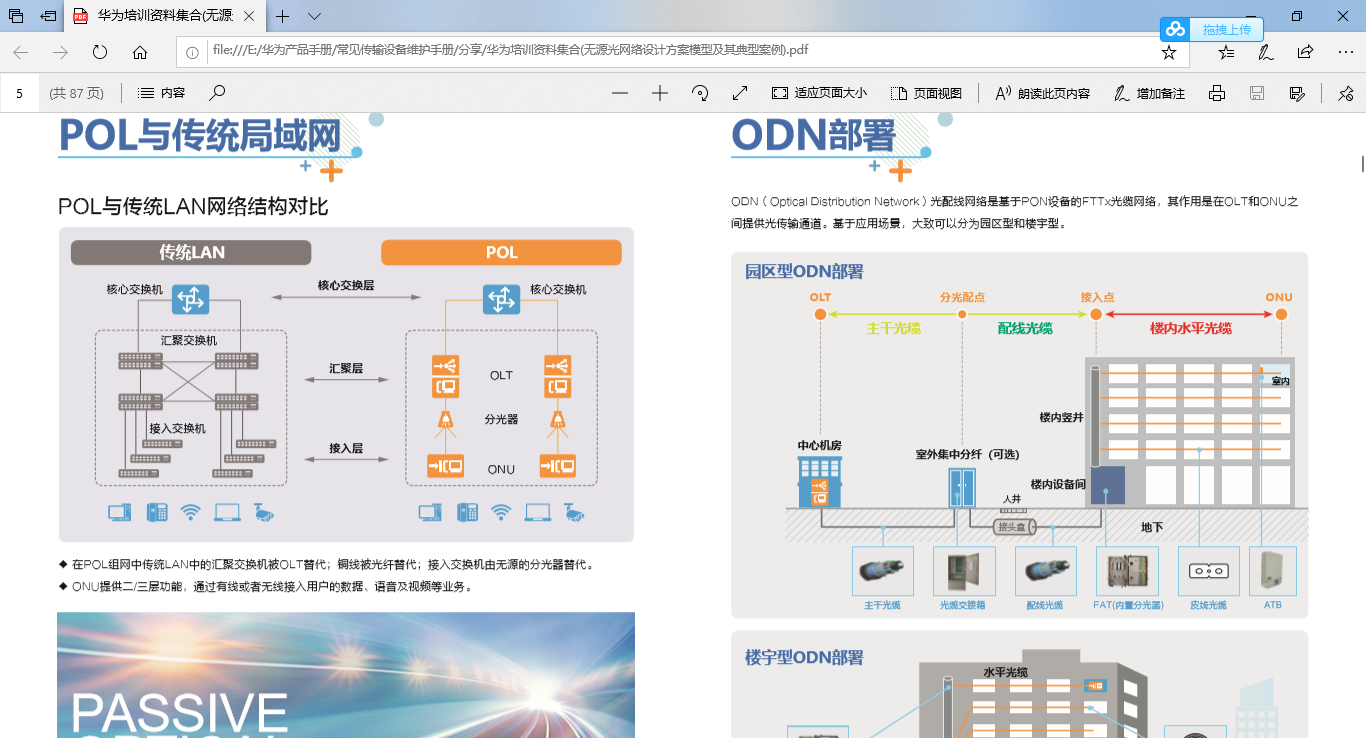
Task: Add this page to favorites with the star
Action: click(x=1168, y=52)
